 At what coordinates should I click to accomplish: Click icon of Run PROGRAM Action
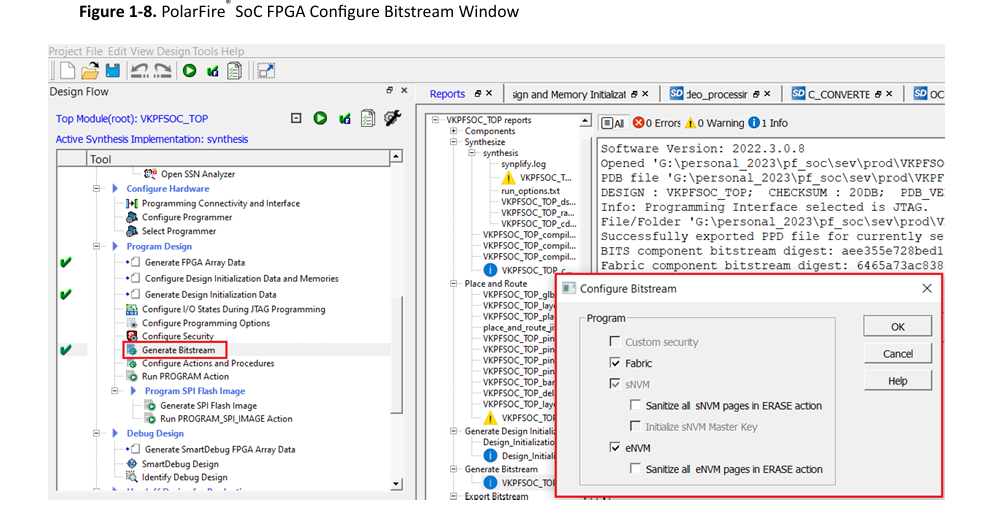click(x=131, y=376)
